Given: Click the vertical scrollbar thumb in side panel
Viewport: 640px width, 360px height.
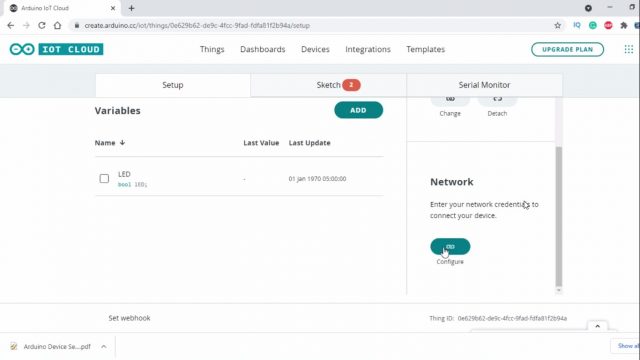Looking at the screenshot, I should (559, 216).
